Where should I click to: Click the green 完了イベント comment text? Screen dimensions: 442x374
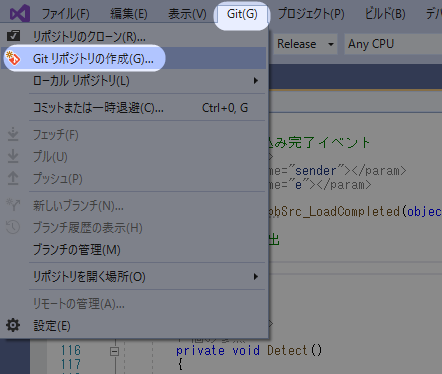[x=329, y=142]
